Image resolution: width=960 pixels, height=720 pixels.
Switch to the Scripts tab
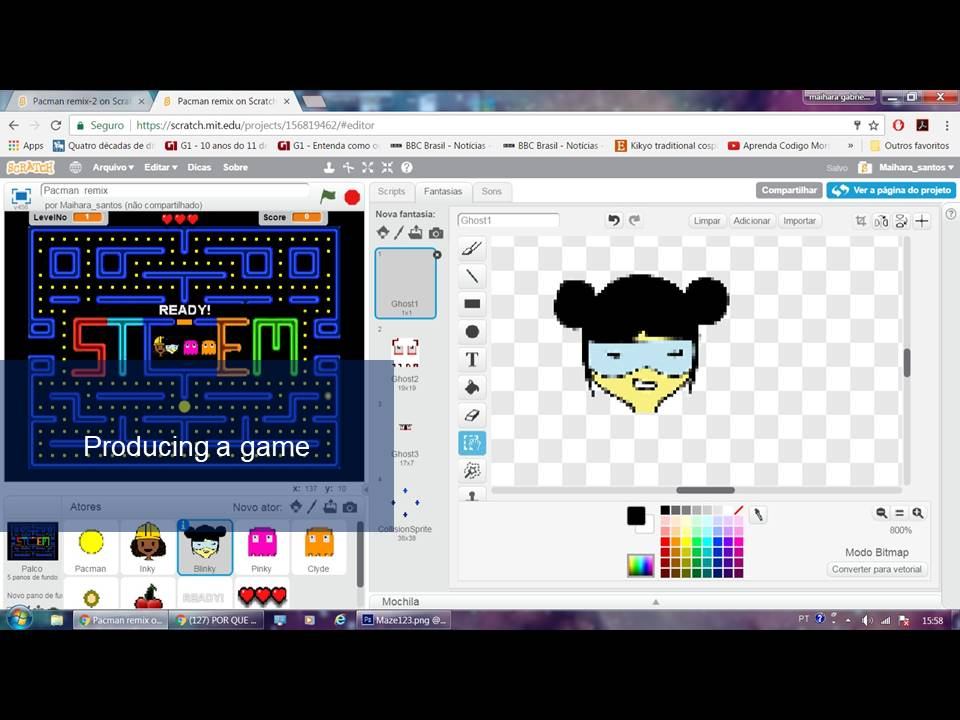[391, 191]
